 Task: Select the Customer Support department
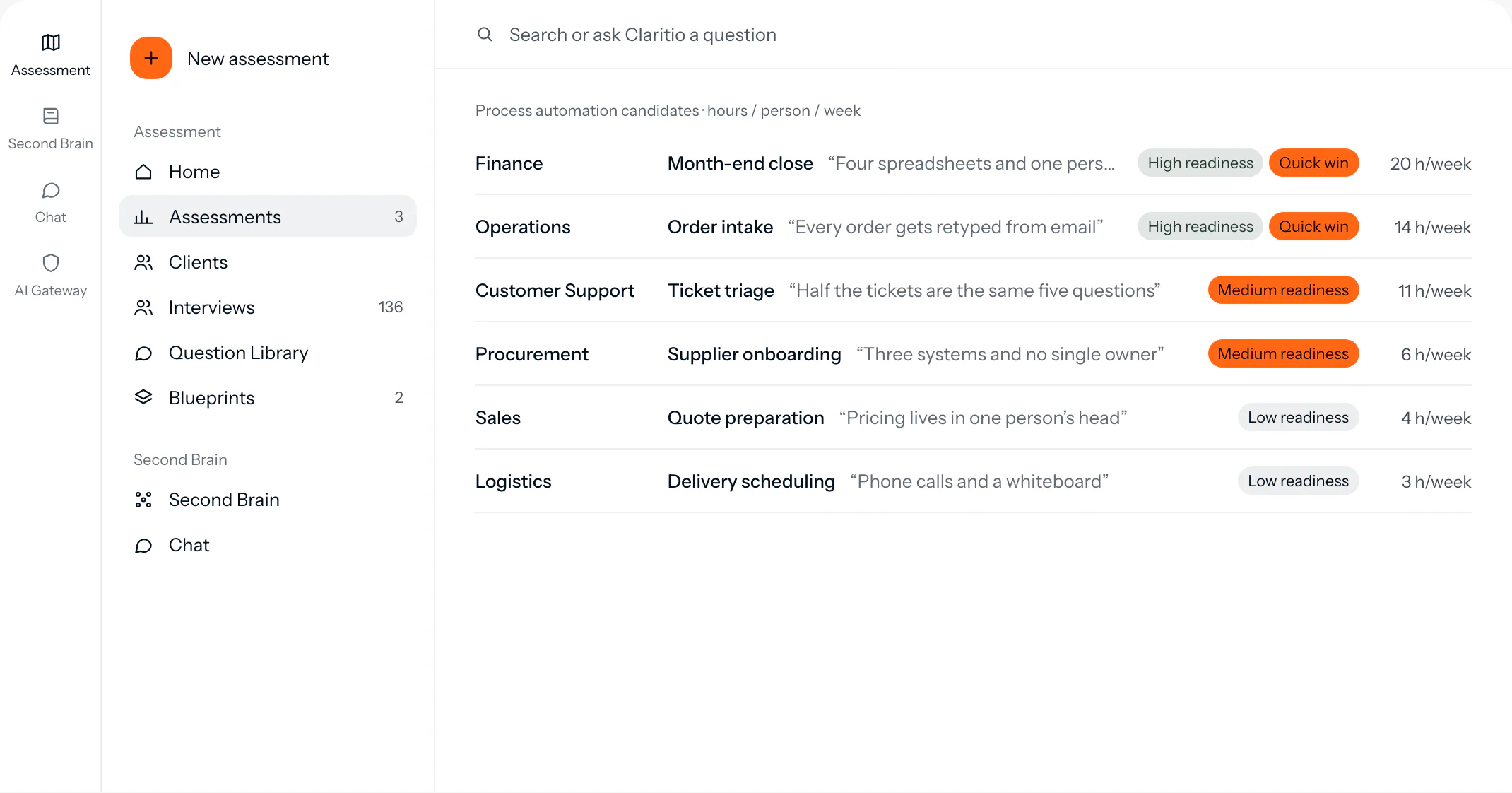(555, 290)
